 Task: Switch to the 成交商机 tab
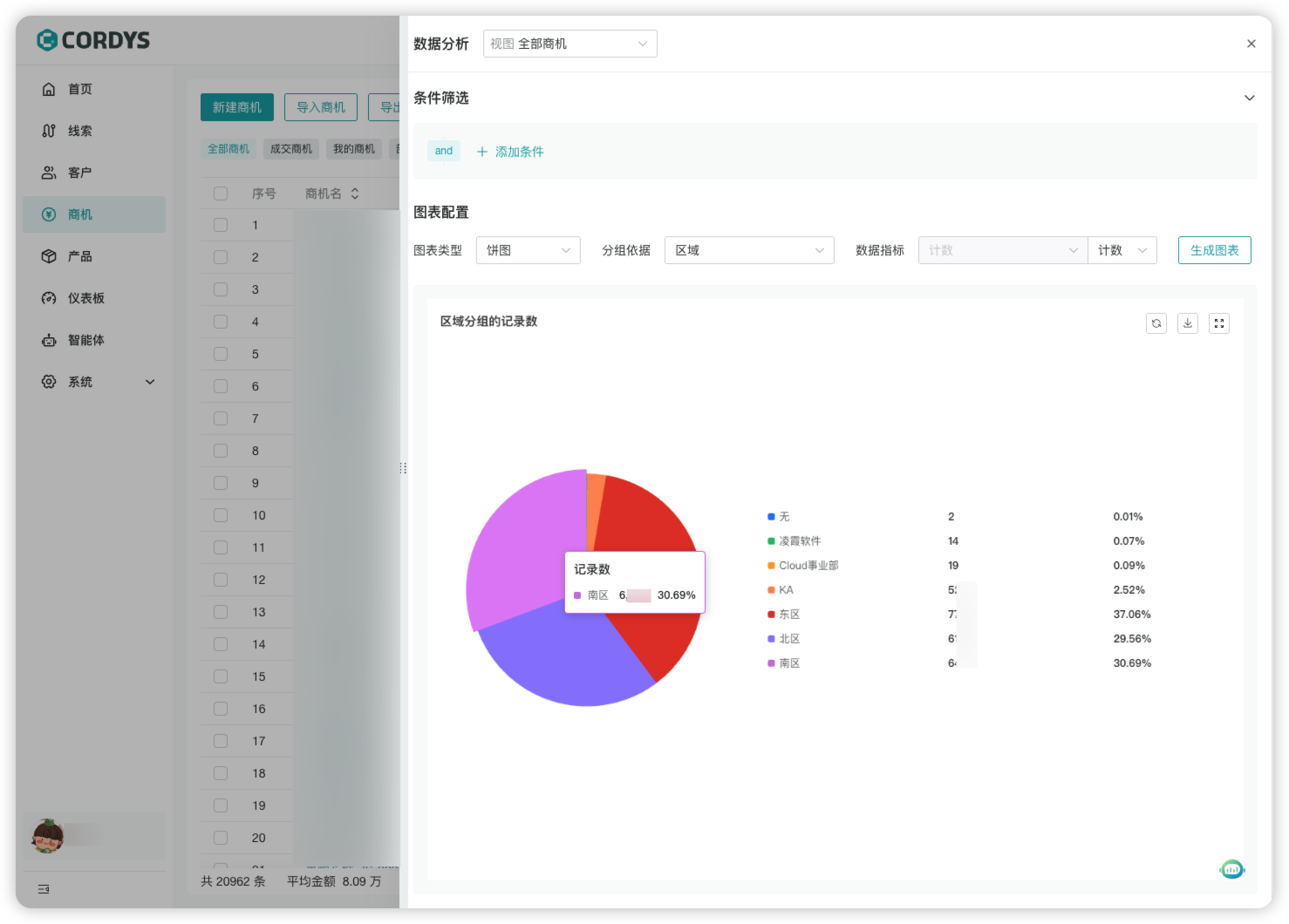coord(290,149)
